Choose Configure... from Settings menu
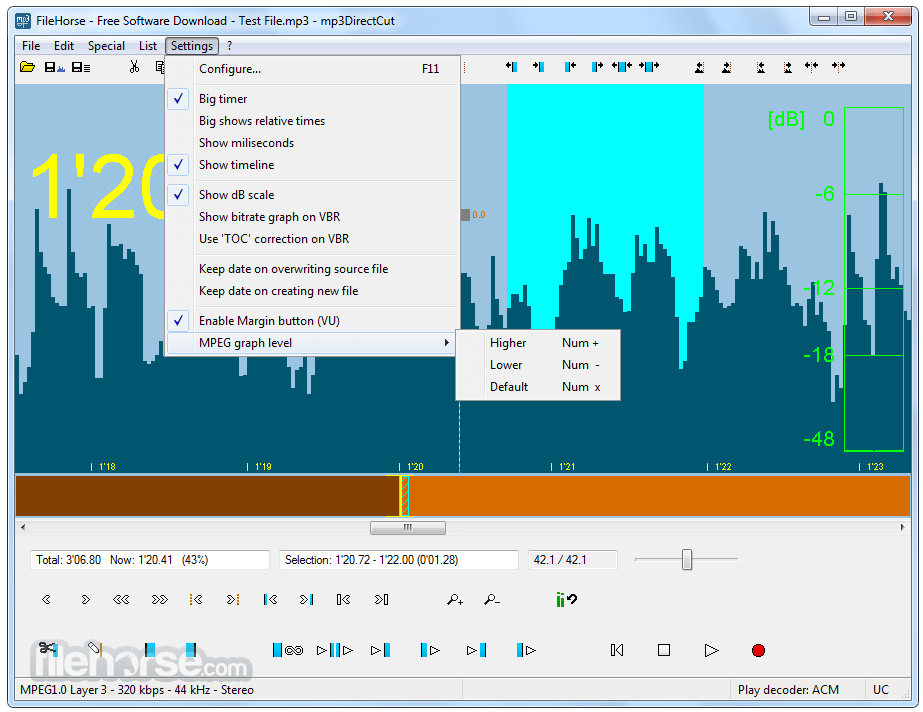The height and width of the screenshot is (712, 923). [313, 69]
